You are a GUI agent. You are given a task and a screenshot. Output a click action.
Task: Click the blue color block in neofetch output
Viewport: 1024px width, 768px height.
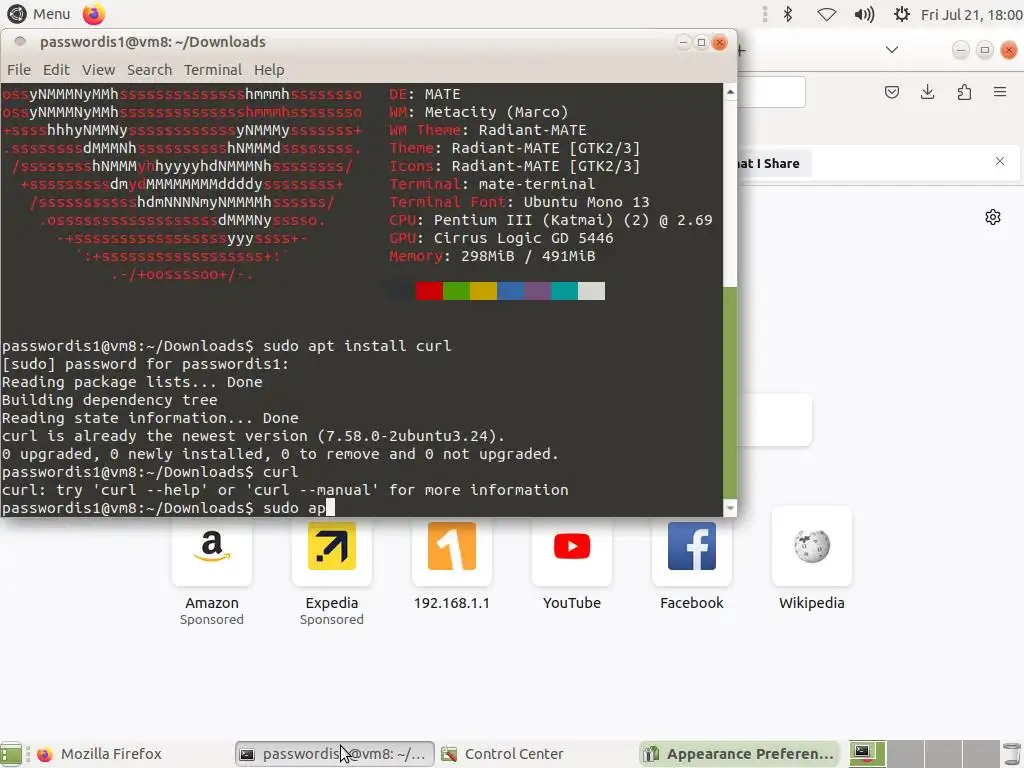pos(511,291)
